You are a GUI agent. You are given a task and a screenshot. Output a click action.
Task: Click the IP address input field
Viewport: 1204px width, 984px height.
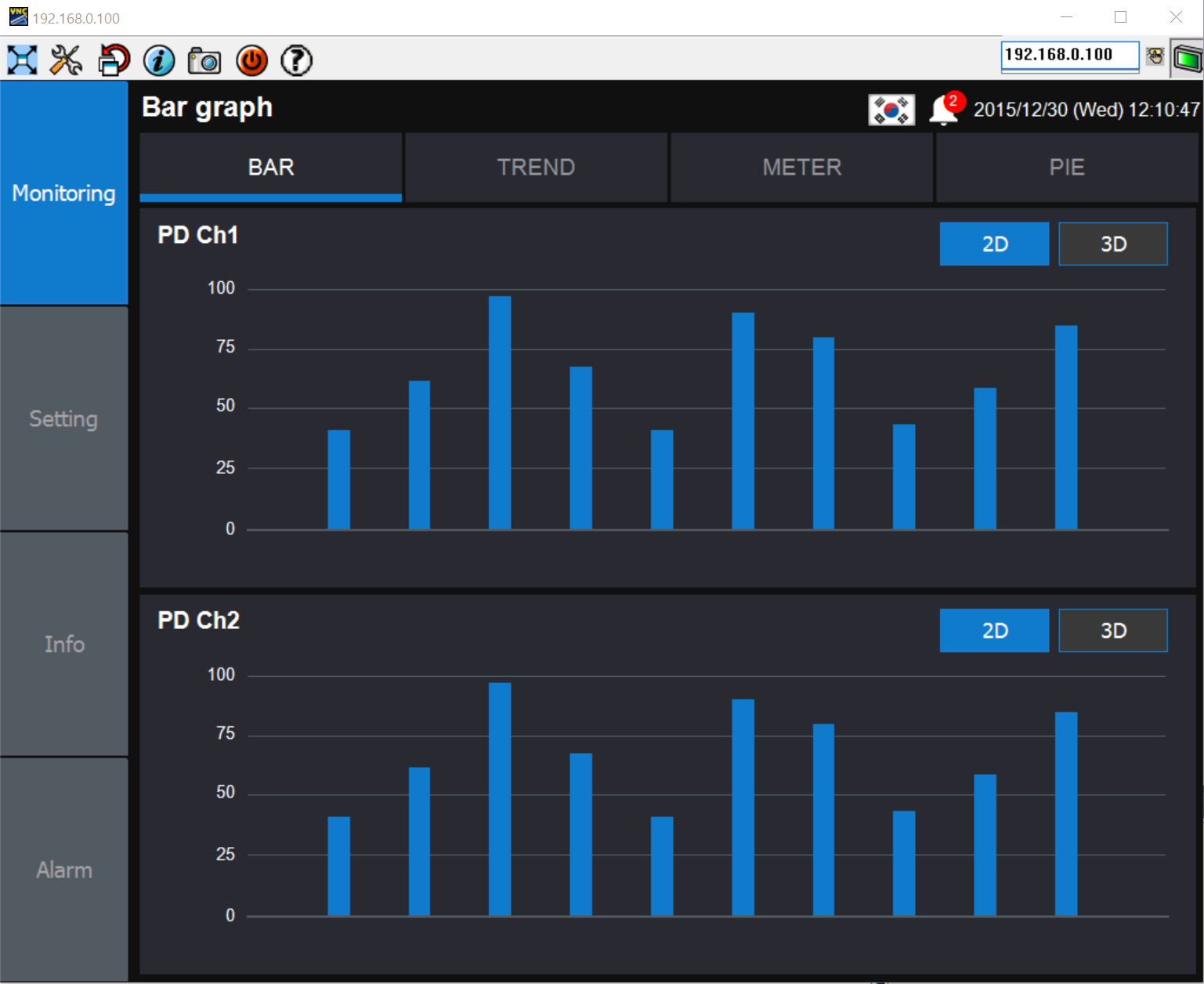tap(1069, 55)
